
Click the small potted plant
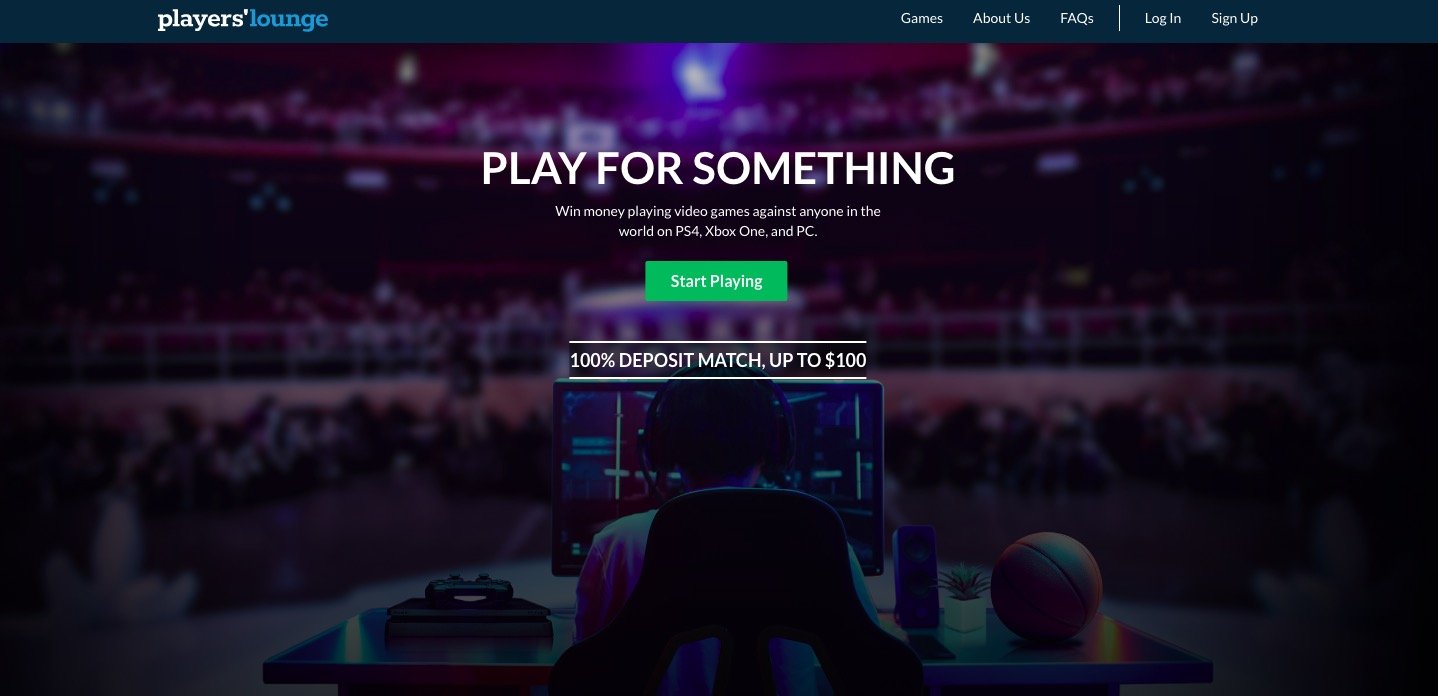click(965, 597)
